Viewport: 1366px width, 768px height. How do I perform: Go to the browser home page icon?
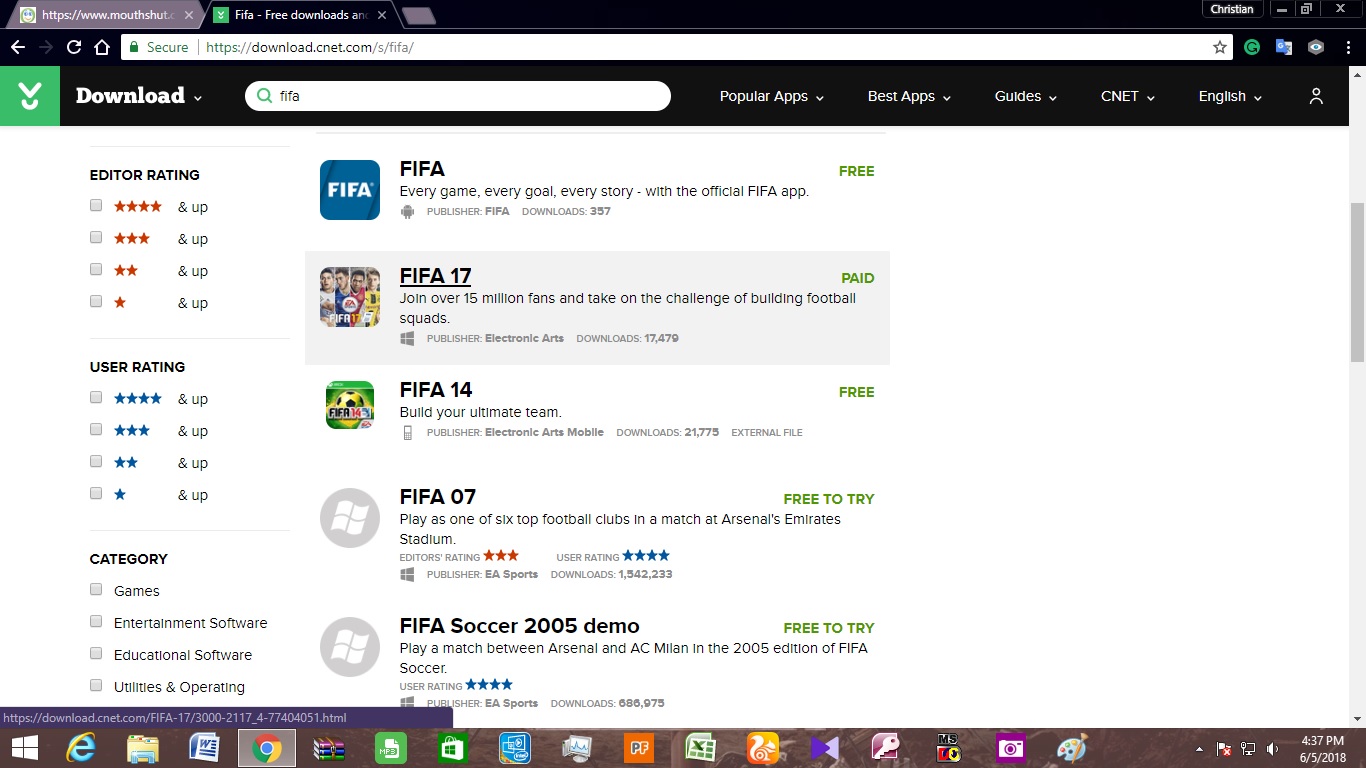[102, 47]
